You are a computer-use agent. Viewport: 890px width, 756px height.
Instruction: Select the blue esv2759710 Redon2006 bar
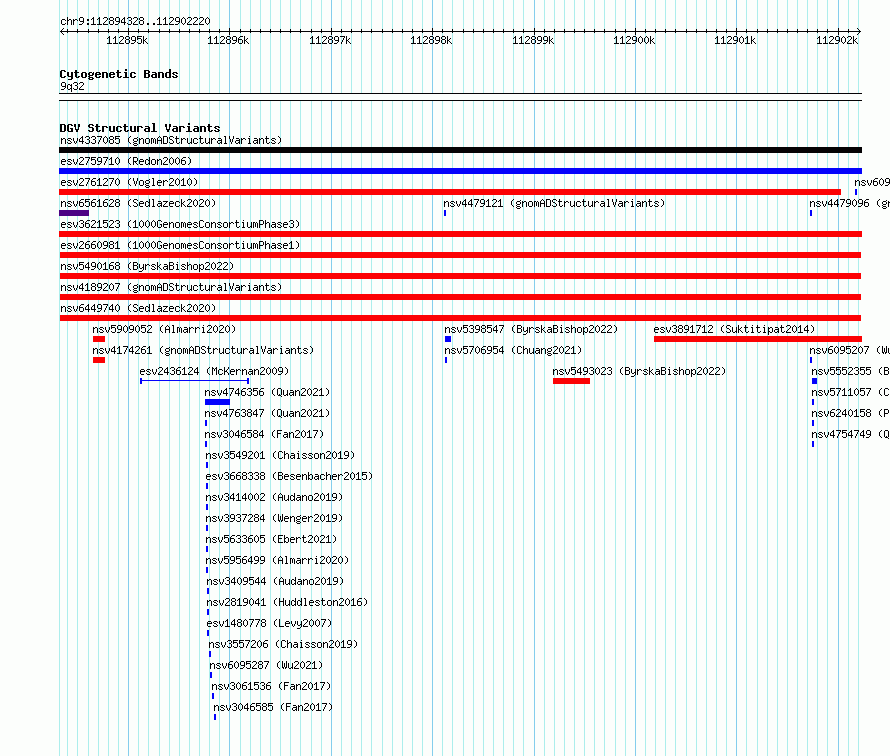(460, 171)
